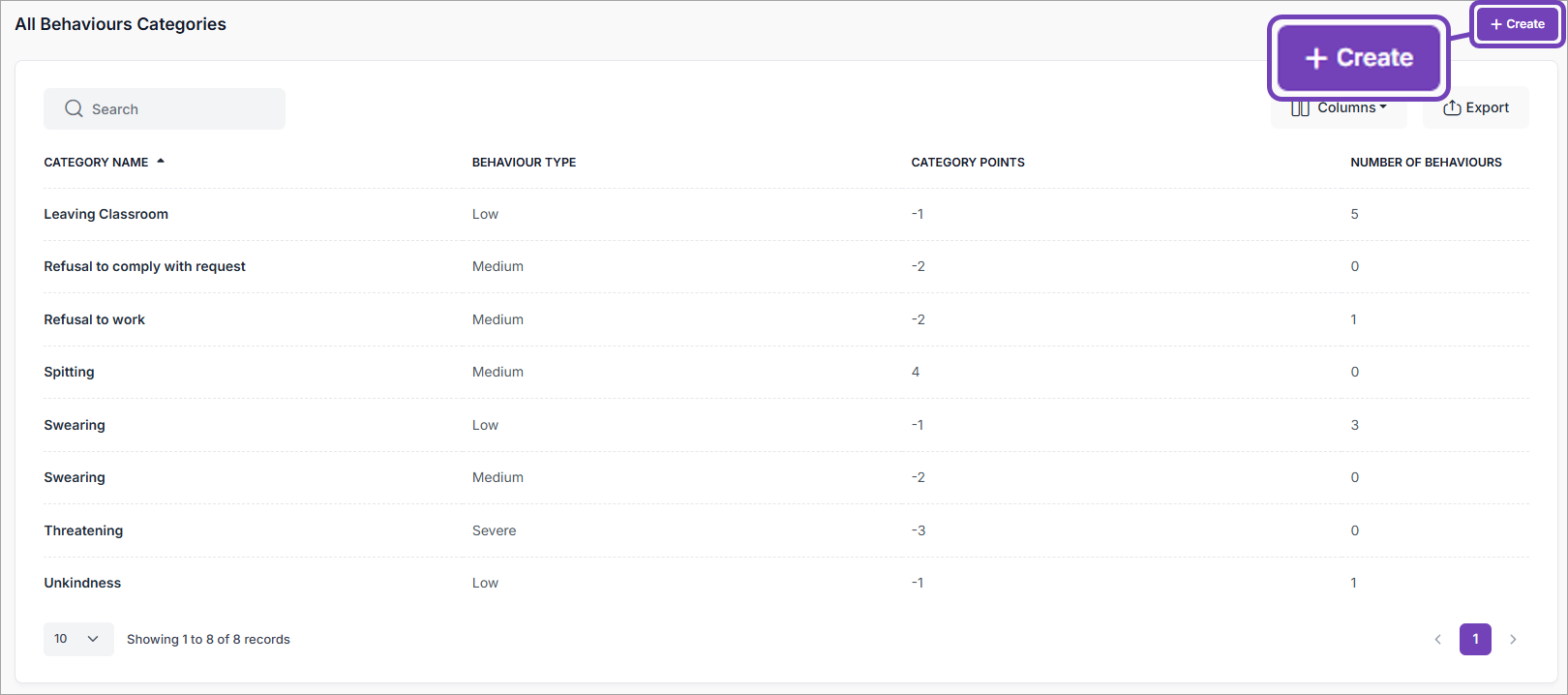
Task: Open the Spitting category row
Action: tap(69, 373)
